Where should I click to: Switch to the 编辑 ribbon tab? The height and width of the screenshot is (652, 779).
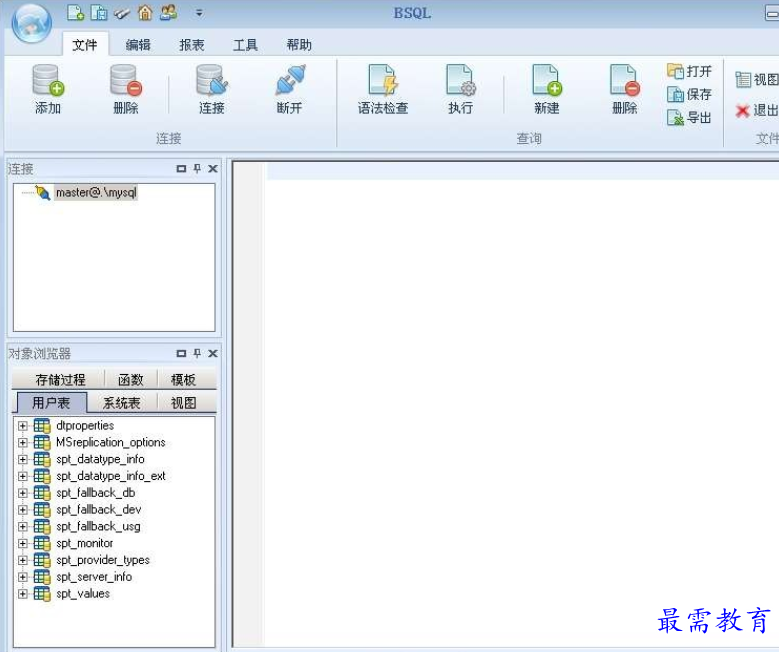(138, 45)
